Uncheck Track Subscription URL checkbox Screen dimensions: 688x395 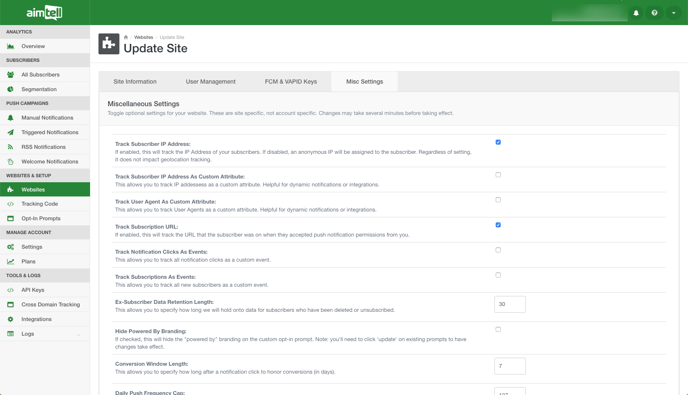[498, 225]
